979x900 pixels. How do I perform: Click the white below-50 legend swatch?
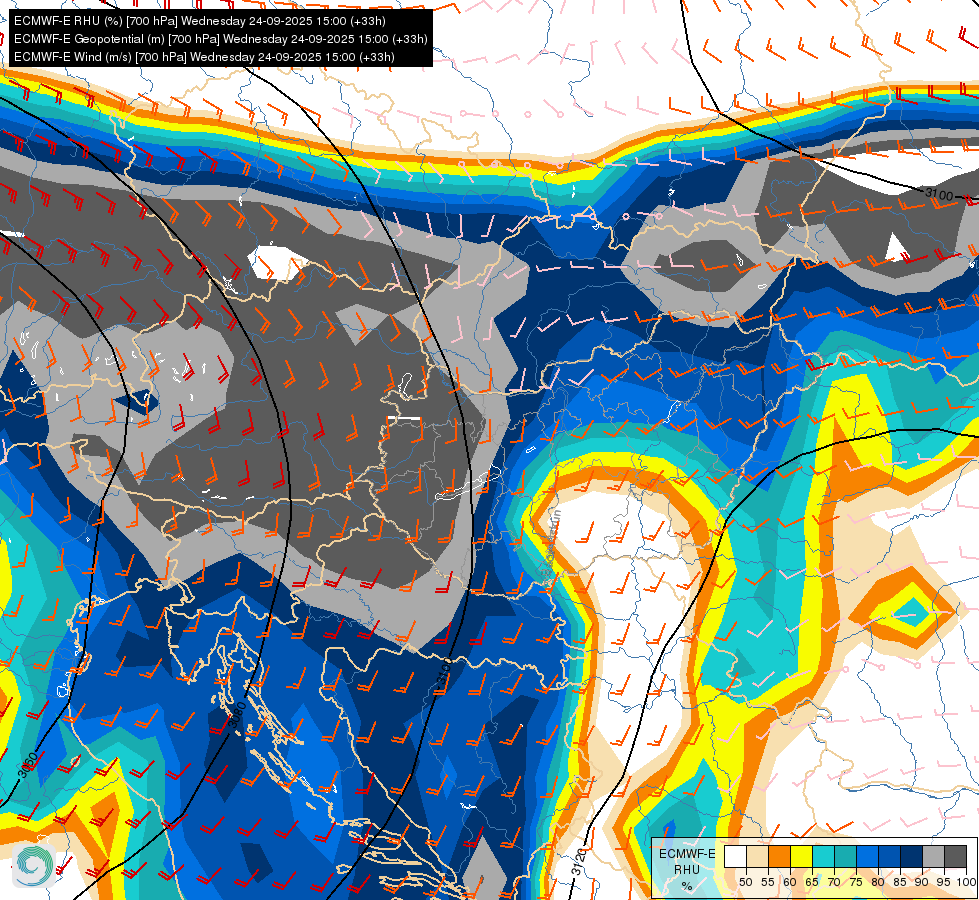[x=735, y=856]
